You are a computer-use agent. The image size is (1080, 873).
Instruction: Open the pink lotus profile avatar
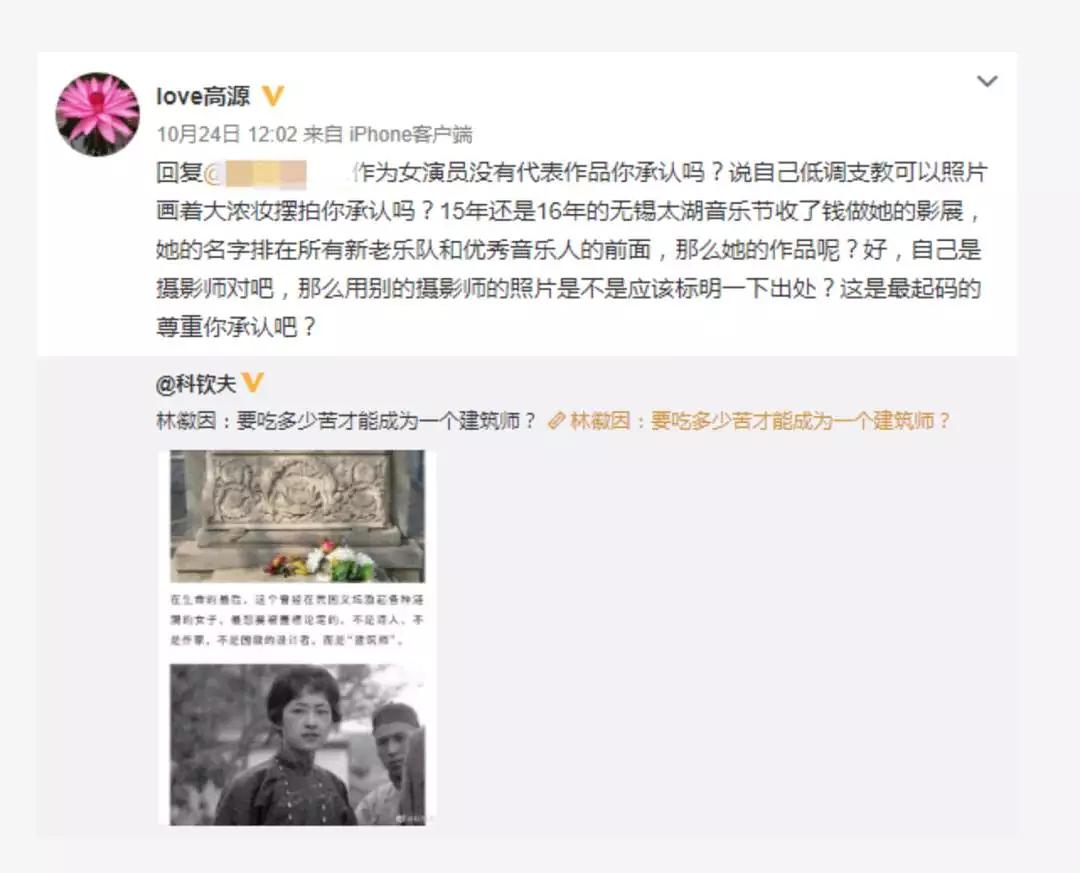[97, 114]
